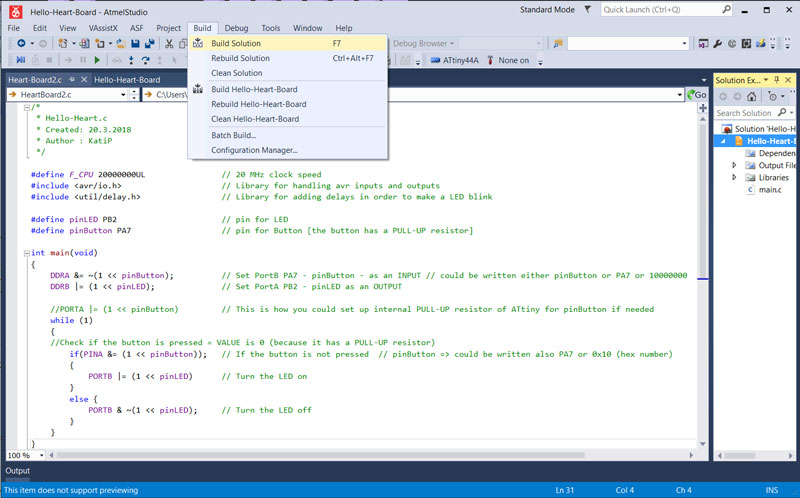
Task: Select Build Hello-Heart-Board menu item
Action: (287, 89)
